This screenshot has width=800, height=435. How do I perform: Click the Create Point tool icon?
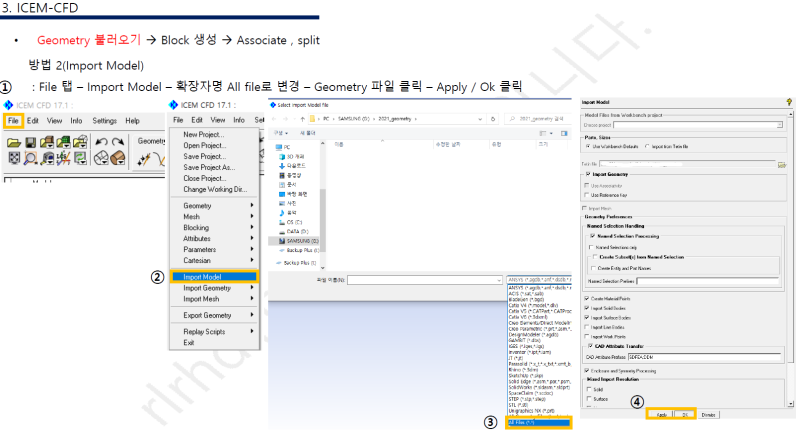[144, 160]
